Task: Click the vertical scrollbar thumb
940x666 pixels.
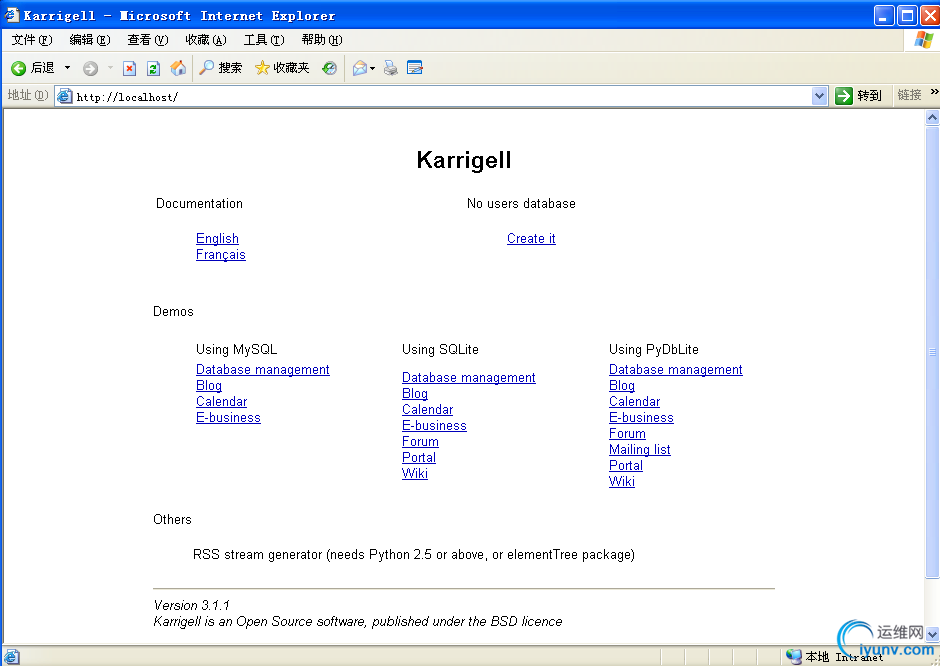Action: [932, 352]
